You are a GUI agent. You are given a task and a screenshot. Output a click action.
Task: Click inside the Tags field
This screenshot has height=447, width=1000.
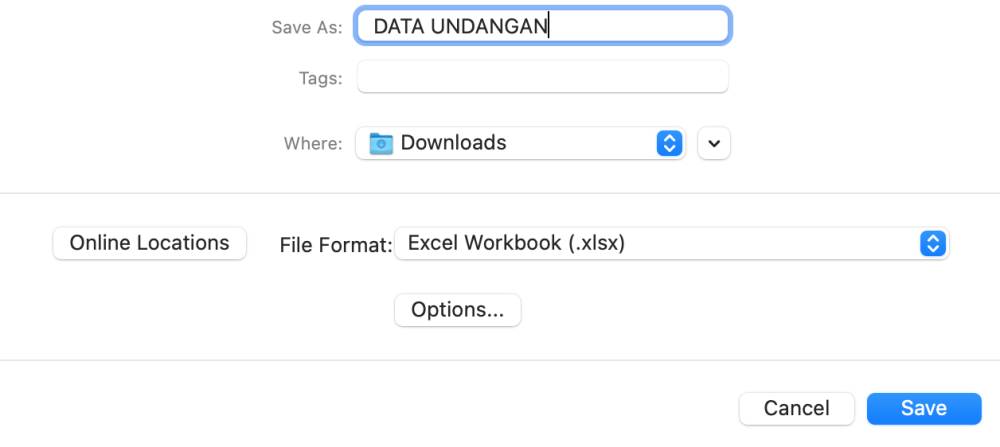click(x=542, y=77)
